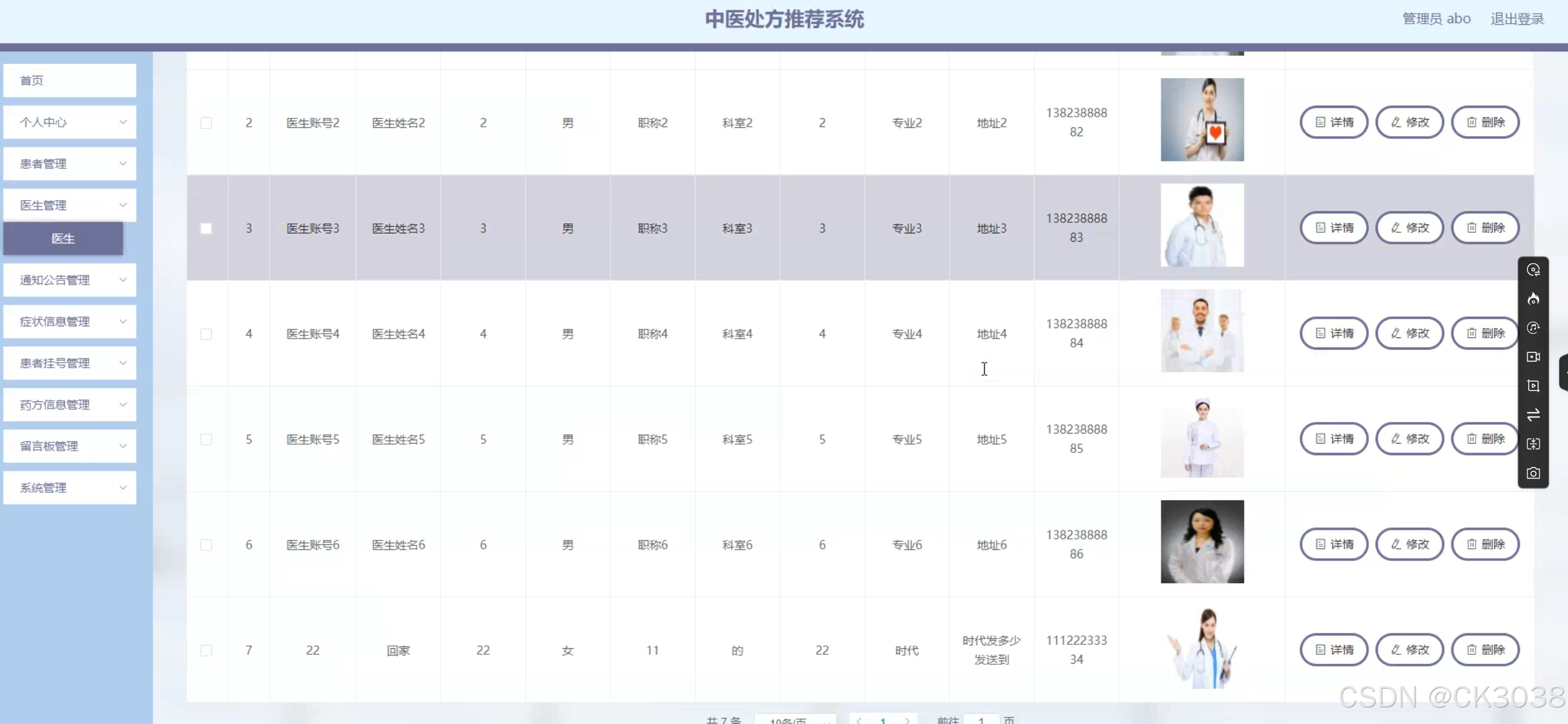Click the flame disc icon in floating toolbar
Image resolution: width=1568 pixels, height=724 pixels.
click(x=1533, y=299)
